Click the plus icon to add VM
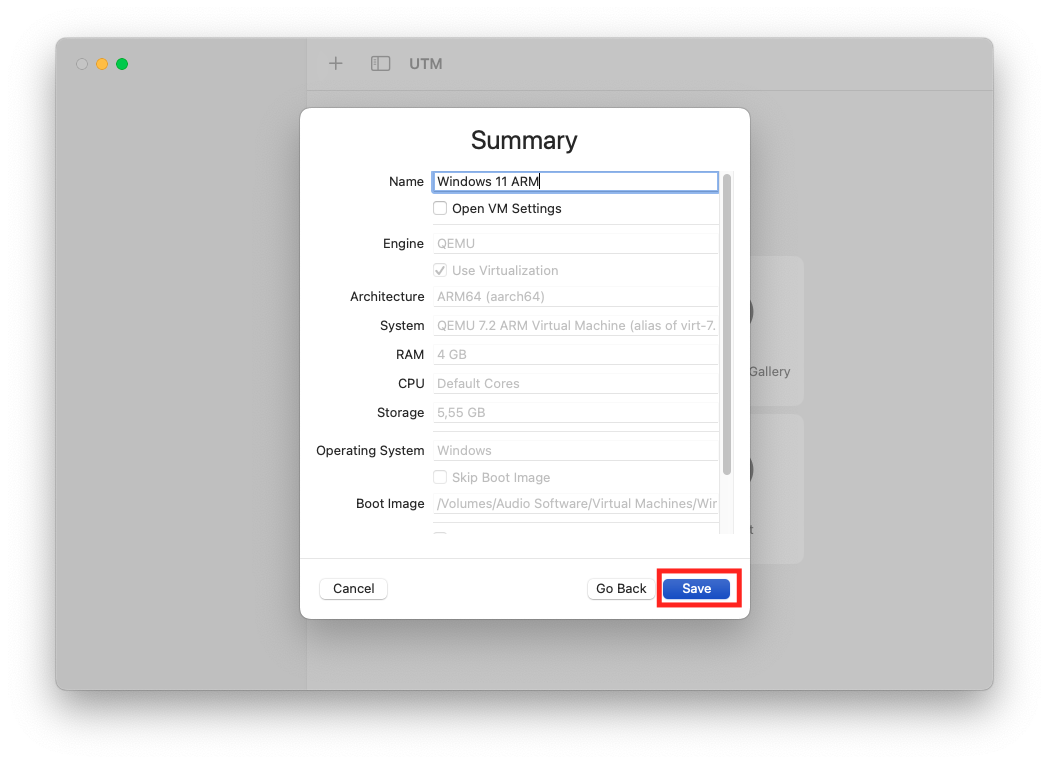The height and width of the screenshot is (764, 1049). pos(336,64)
